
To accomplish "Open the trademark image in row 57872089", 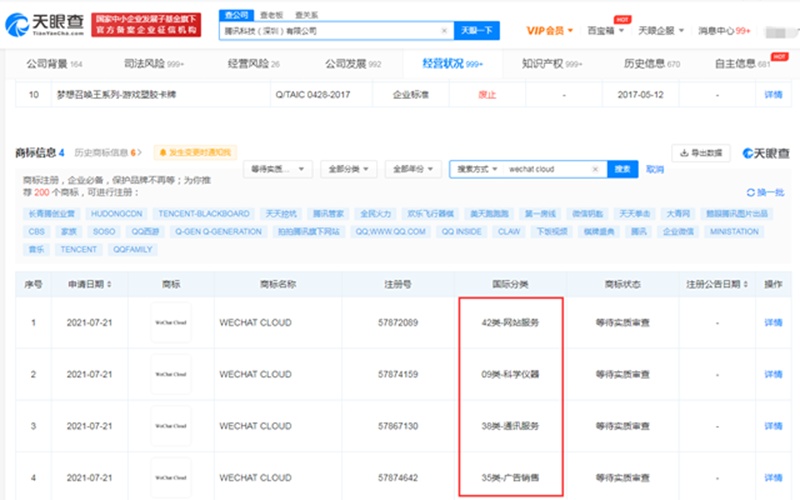I will [171, 322].
